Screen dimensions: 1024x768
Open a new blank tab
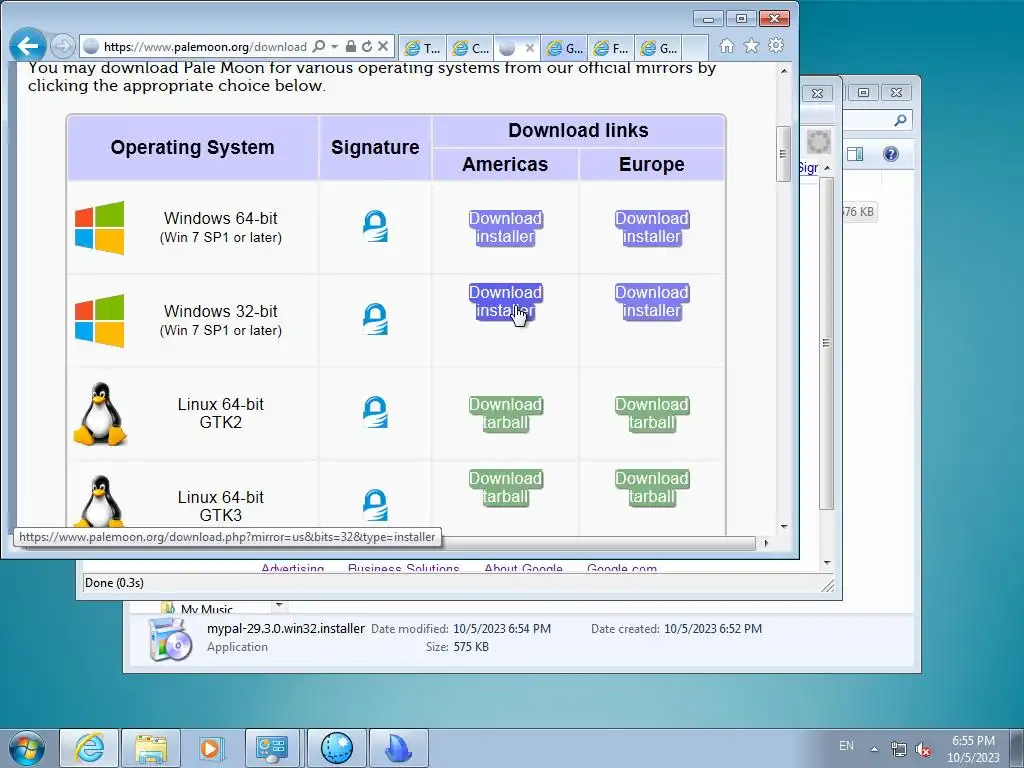(x=695, y=48)
